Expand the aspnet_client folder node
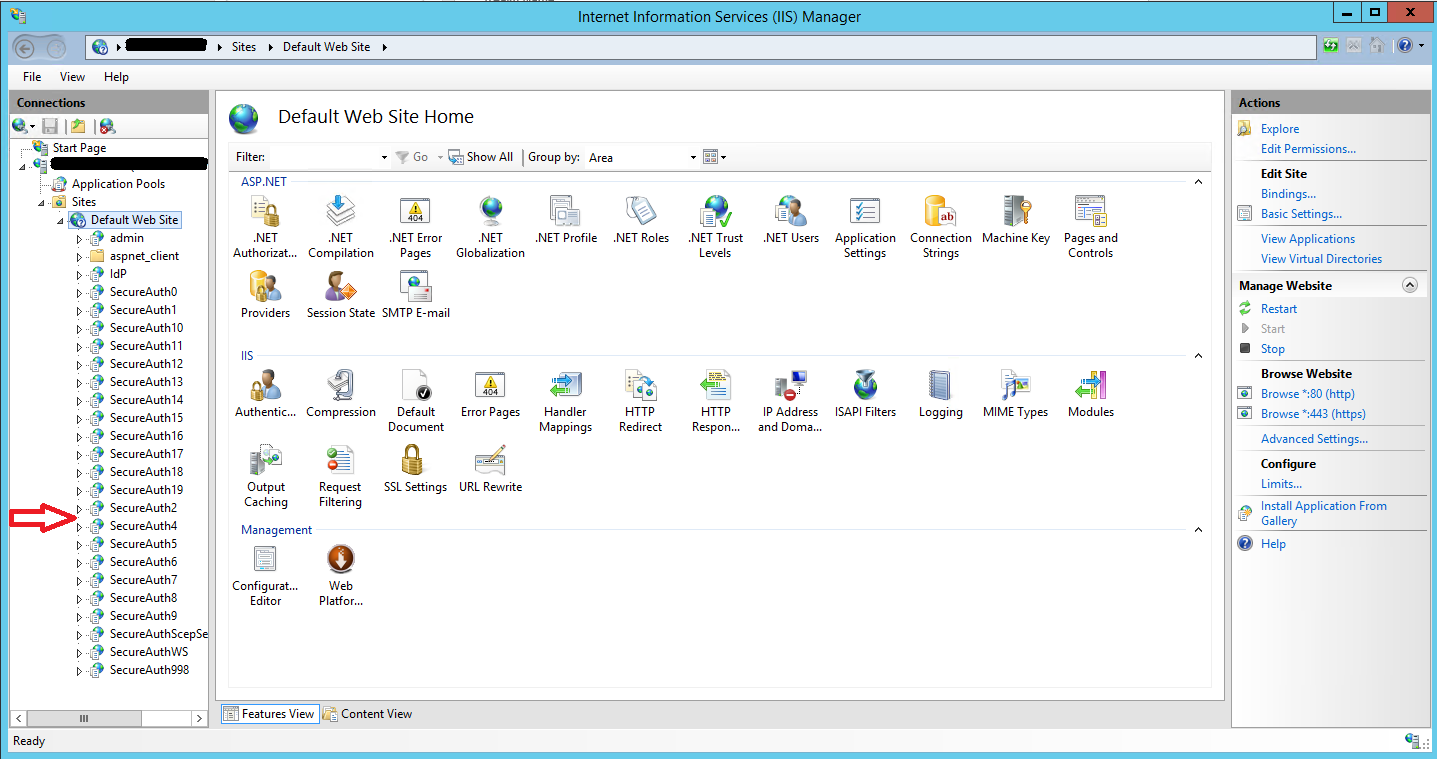Screen dimensions: 1437x759 point(80,256)
